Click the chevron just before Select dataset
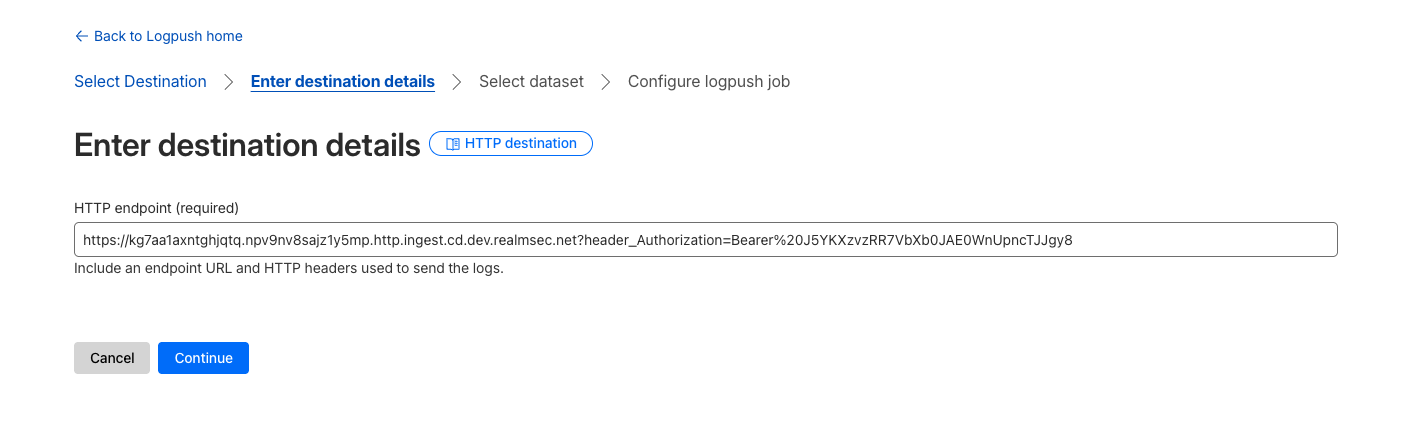 pos(457,82)
